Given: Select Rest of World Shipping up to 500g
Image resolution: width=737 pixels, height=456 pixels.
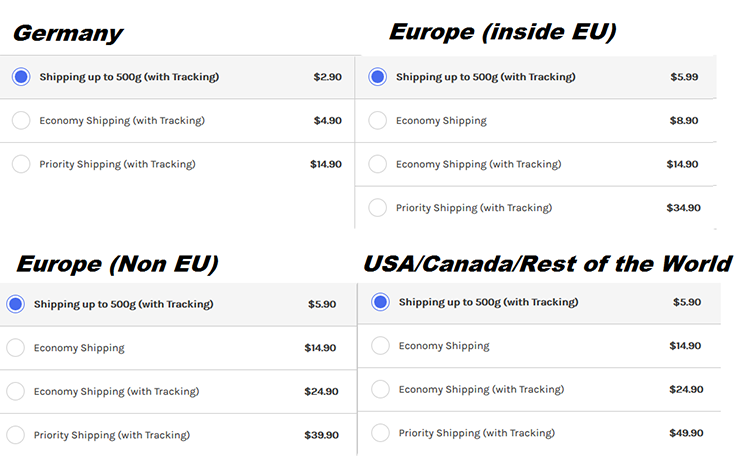Looking at the screenshot, I should coord(380,302).
